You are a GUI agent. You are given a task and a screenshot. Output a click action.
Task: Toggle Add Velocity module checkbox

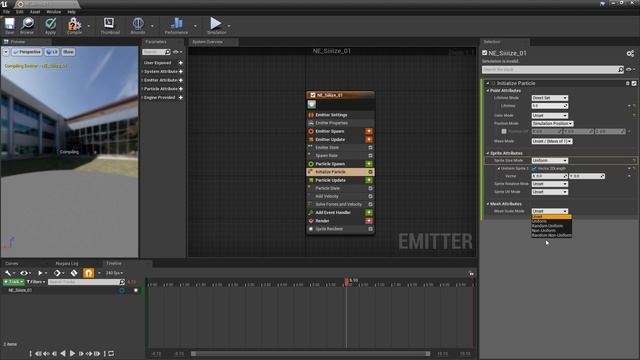(370, 196)
